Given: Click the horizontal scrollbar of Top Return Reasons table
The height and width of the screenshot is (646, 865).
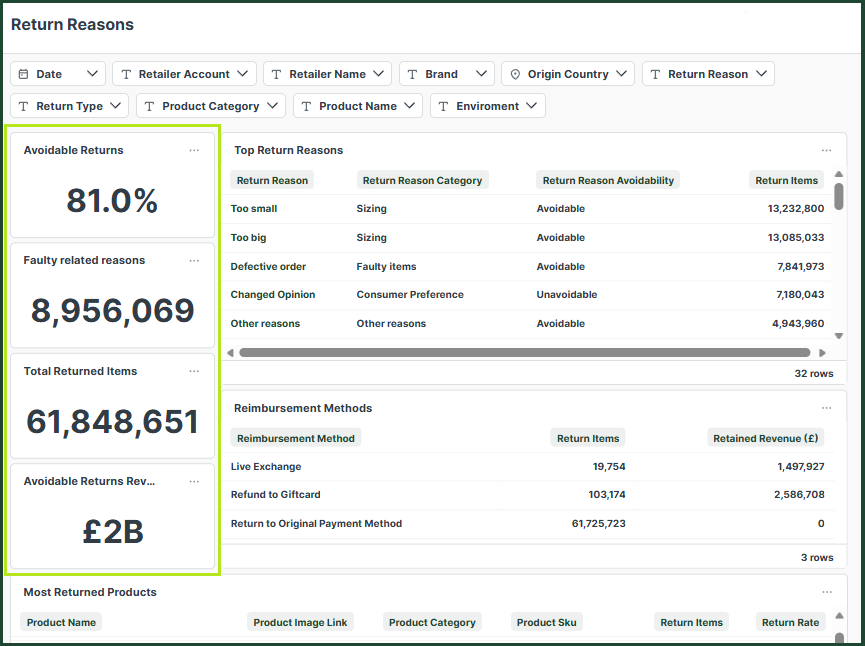Looking at the screenshot, I should (x=525, y=353).
